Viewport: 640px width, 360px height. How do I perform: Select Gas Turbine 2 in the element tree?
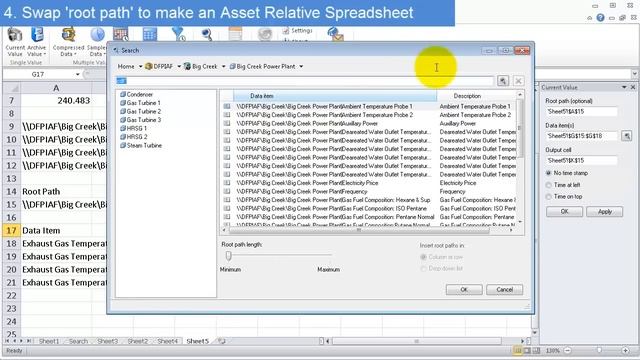pos(143,111)
